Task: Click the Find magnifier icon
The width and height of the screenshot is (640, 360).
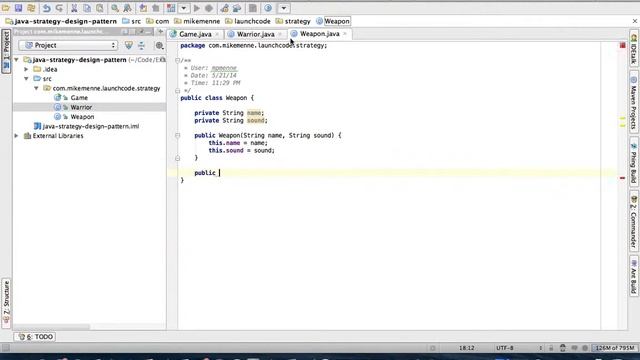Action: (115, 8)
